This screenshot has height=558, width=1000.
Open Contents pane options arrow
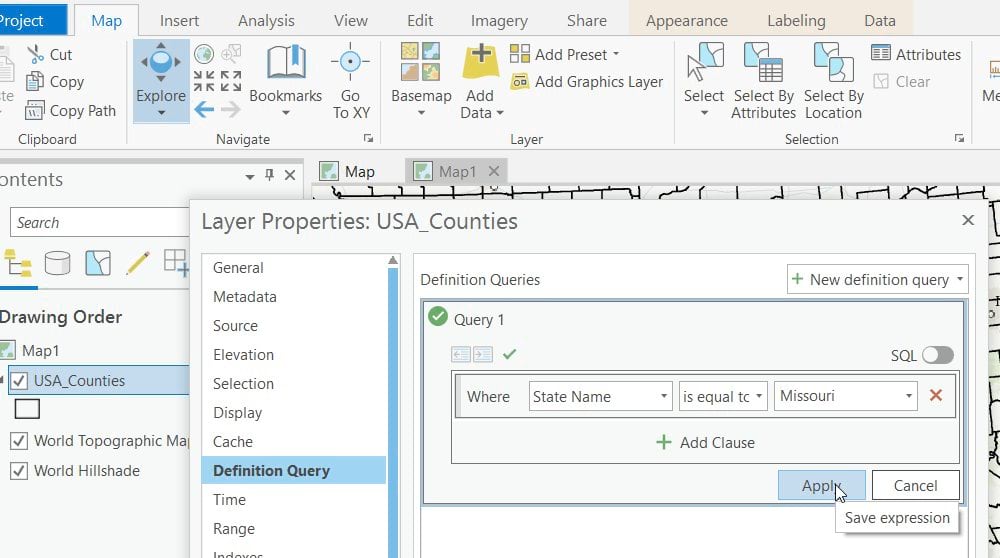pos(249,176)
